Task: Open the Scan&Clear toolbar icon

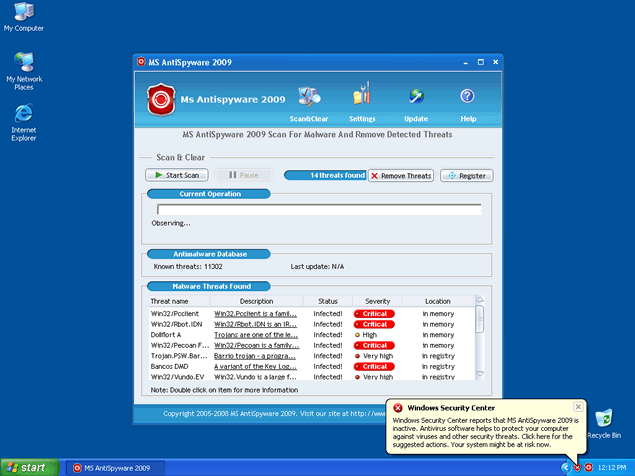Action: tap(309, 97)
